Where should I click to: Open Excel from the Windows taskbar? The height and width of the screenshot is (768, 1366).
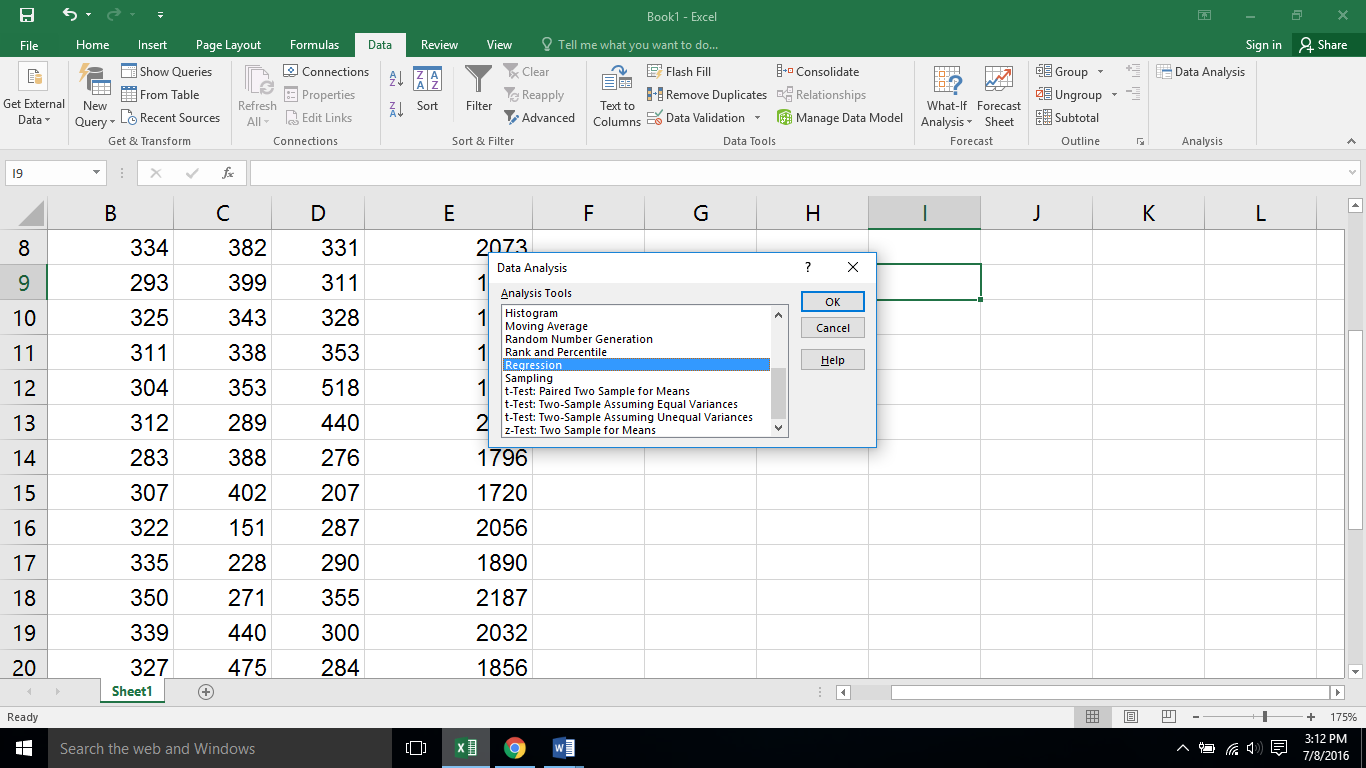[466, 748]
